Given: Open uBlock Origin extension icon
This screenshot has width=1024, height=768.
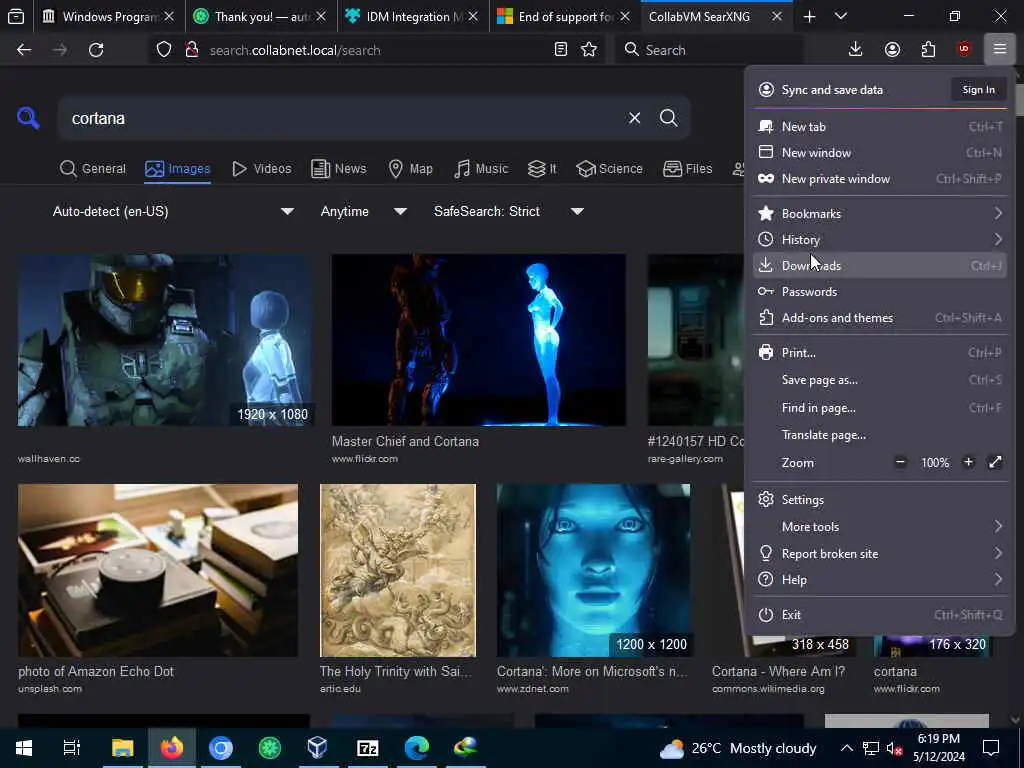Looking at the screenshot, I should (964, 50).
